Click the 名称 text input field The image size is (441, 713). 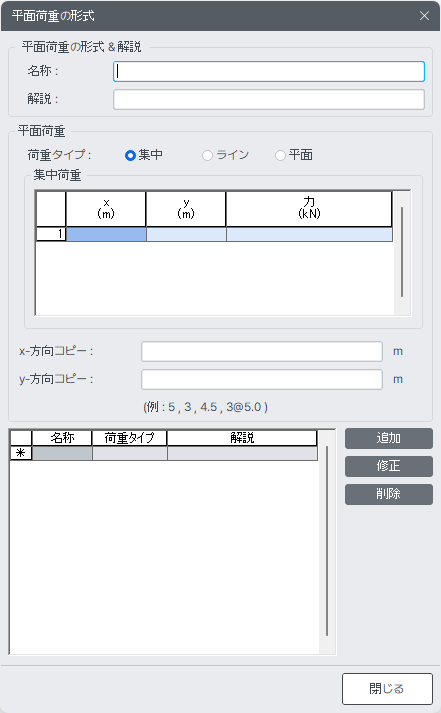click(269, 71)
